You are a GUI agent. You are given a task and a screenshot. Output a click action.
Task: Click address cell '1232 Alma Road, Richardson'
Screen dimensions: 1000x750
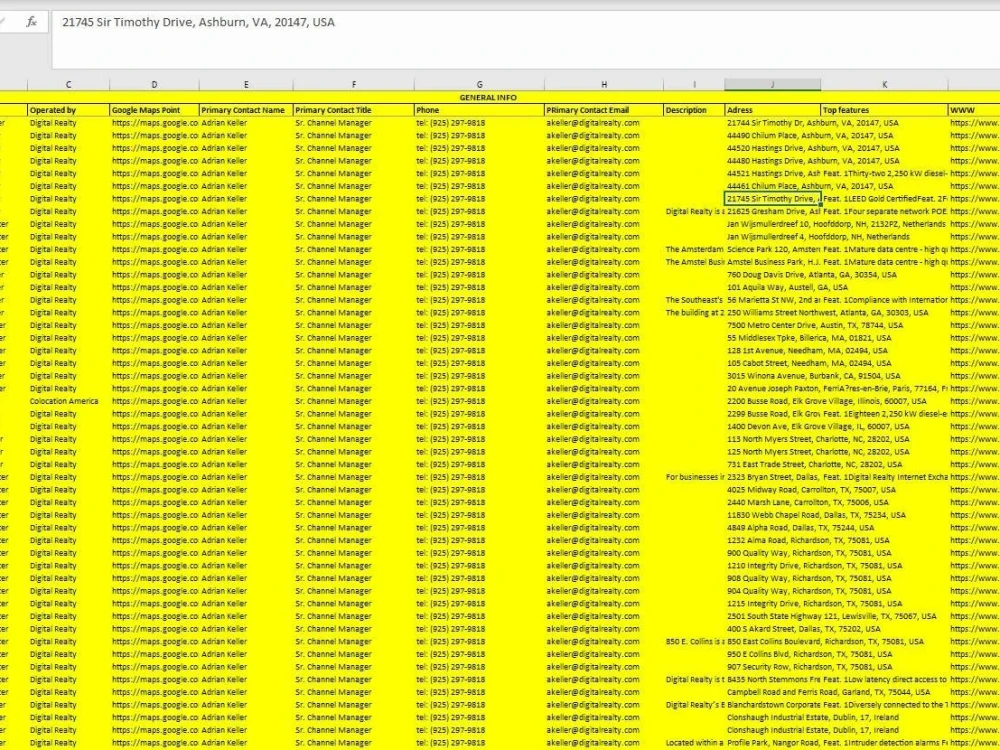point(773,540)
